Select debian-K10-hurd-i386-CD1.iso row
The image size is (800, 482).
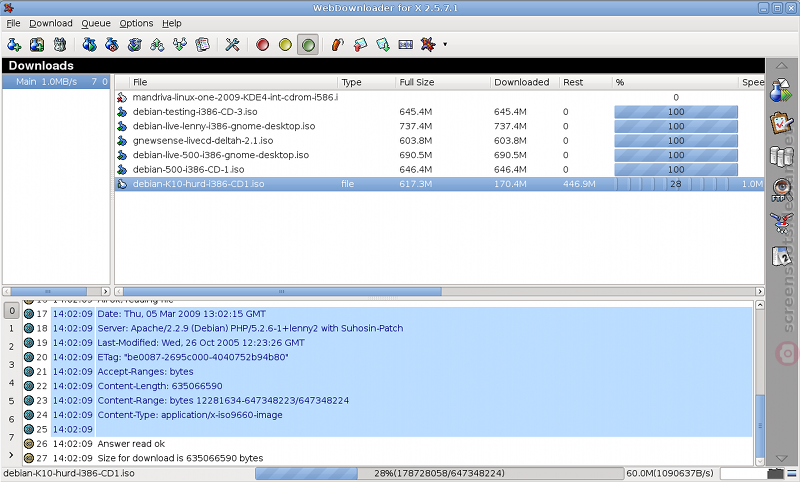pos(439,184)
